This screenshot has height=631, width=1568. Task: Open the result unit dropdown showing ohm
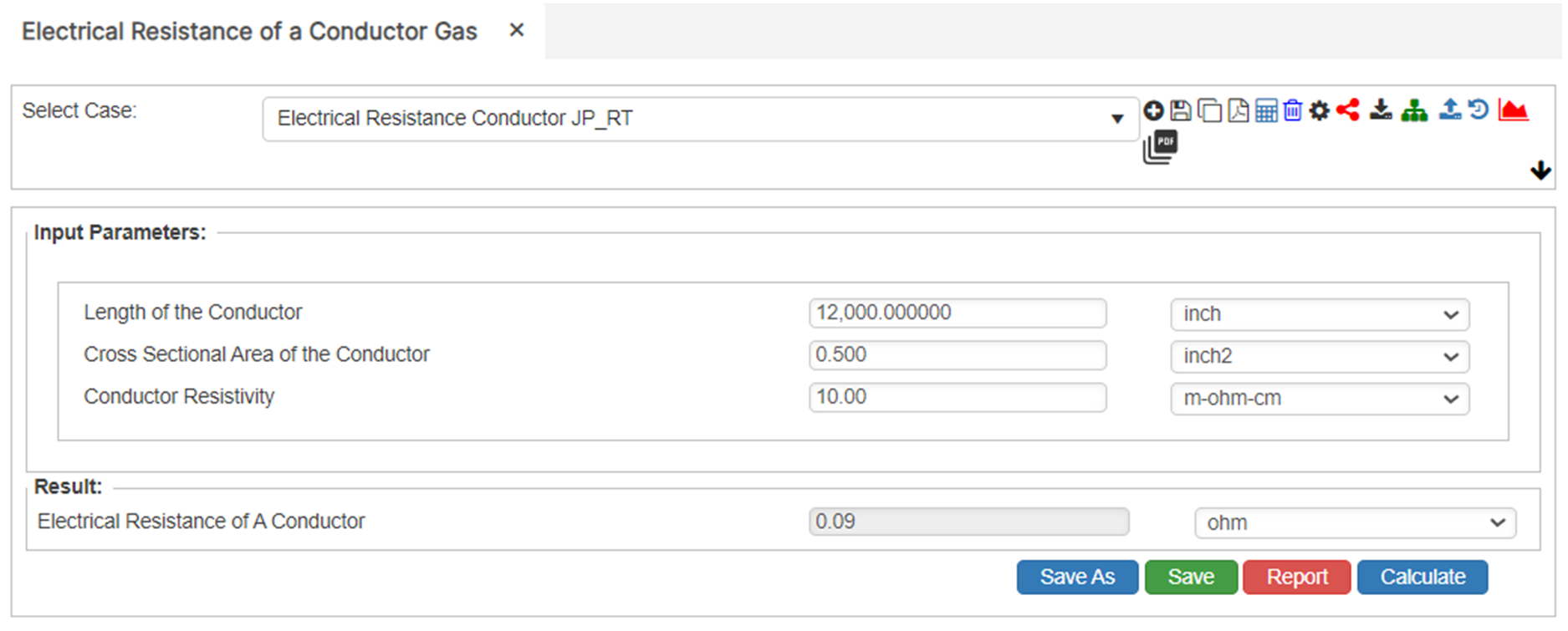1355,523
